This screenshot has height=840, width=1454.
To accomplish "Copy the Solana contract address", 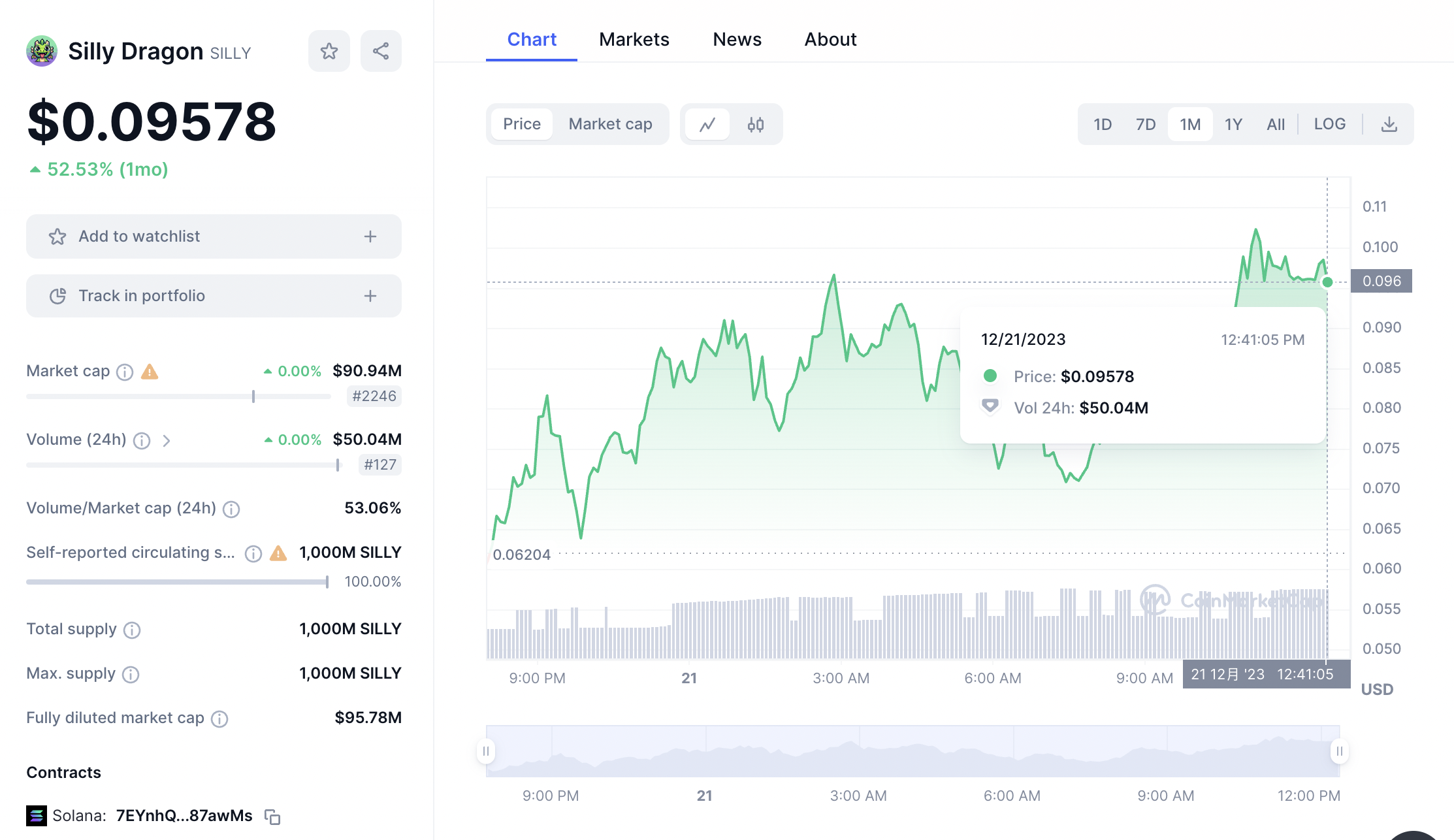I will [272, 816].
